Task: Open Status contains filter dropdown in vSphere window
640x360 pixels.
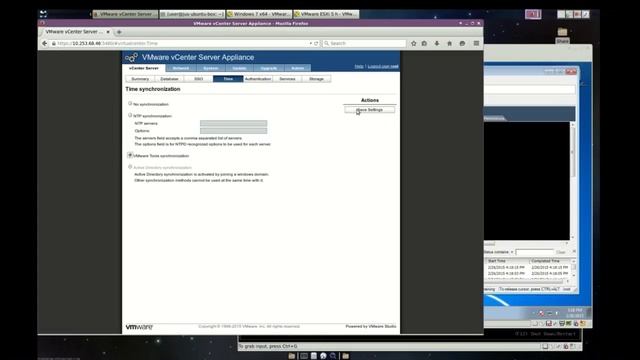Action: click(512, 252)
